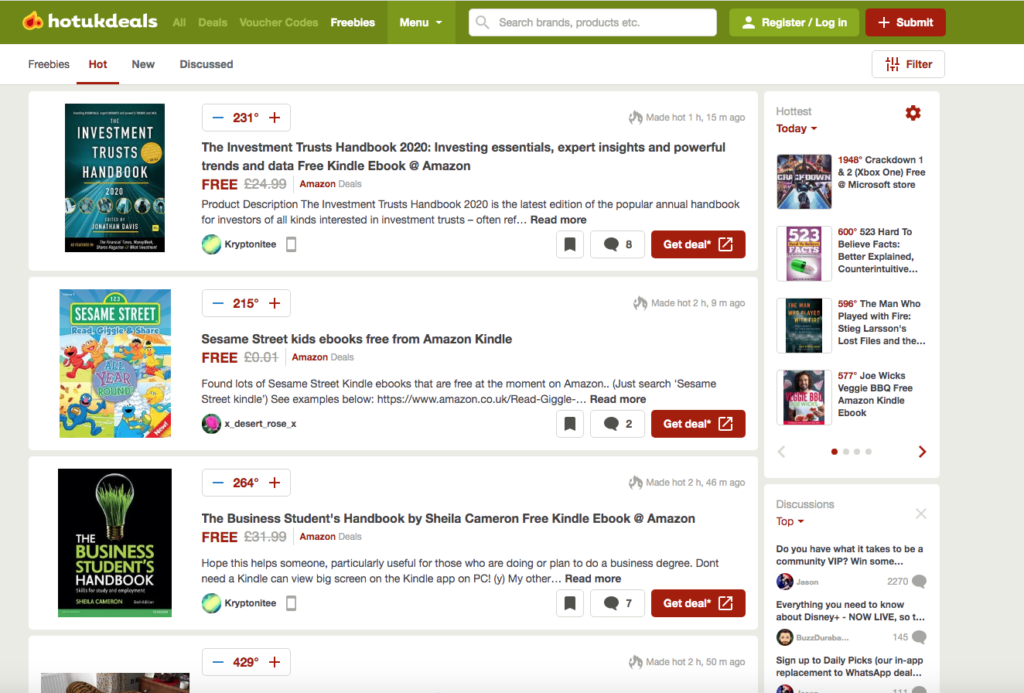The height and width of the screenshot is (693, 1024).
Task: Click the Submit button
Action: point(905,22)
